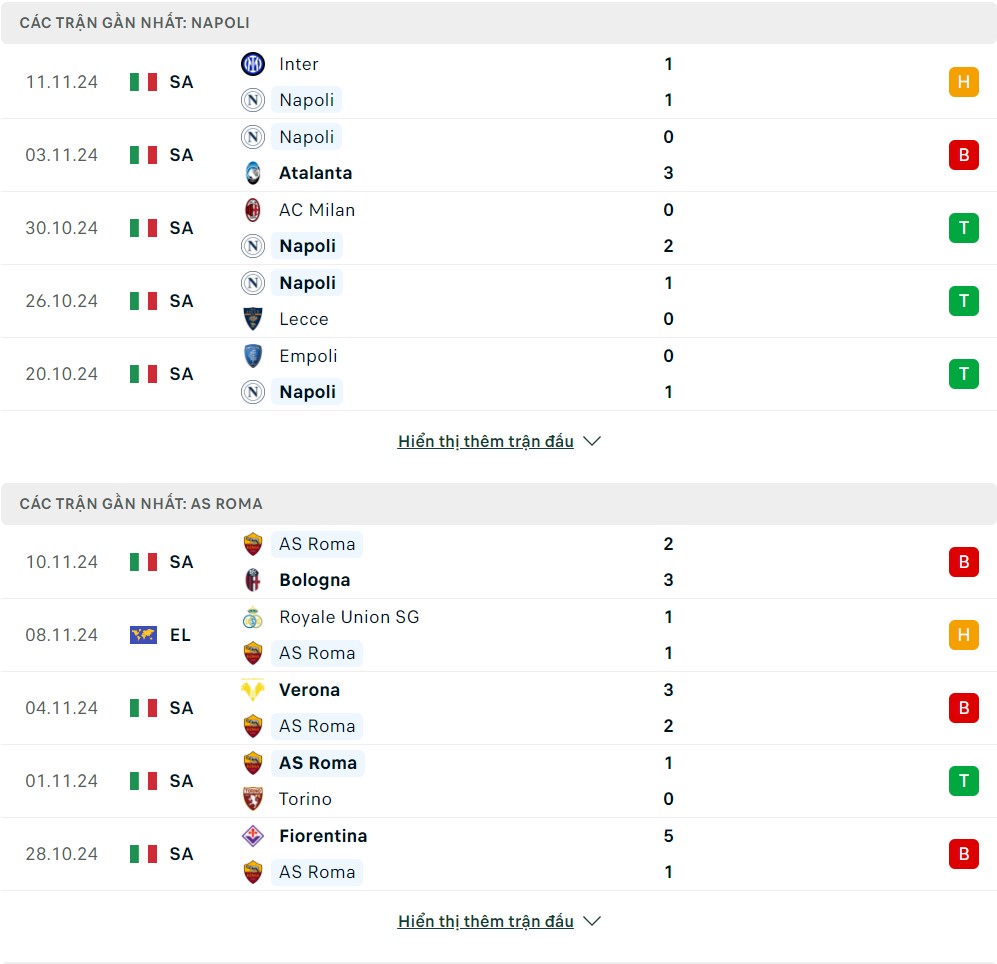Click the Empoli club crest icon
Viewport: 997px width, 964px height.
pyautogui.click(x=253, y=356)
